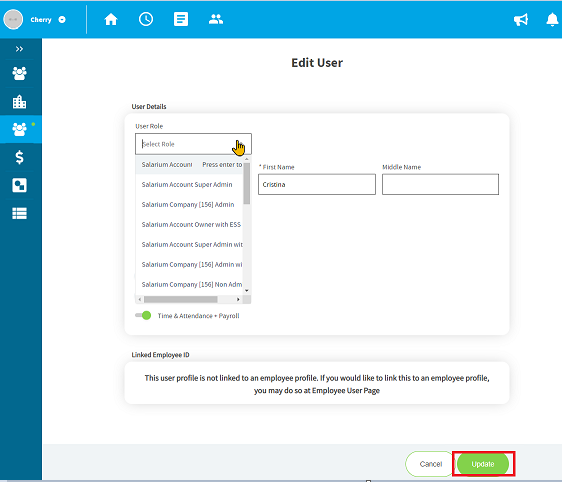Open the building company icon in sidebar

point(19,102)
